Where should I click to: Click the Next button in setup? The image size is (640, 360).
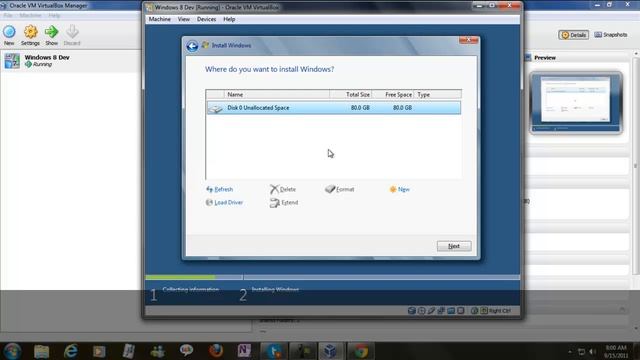tap(454, 246)
